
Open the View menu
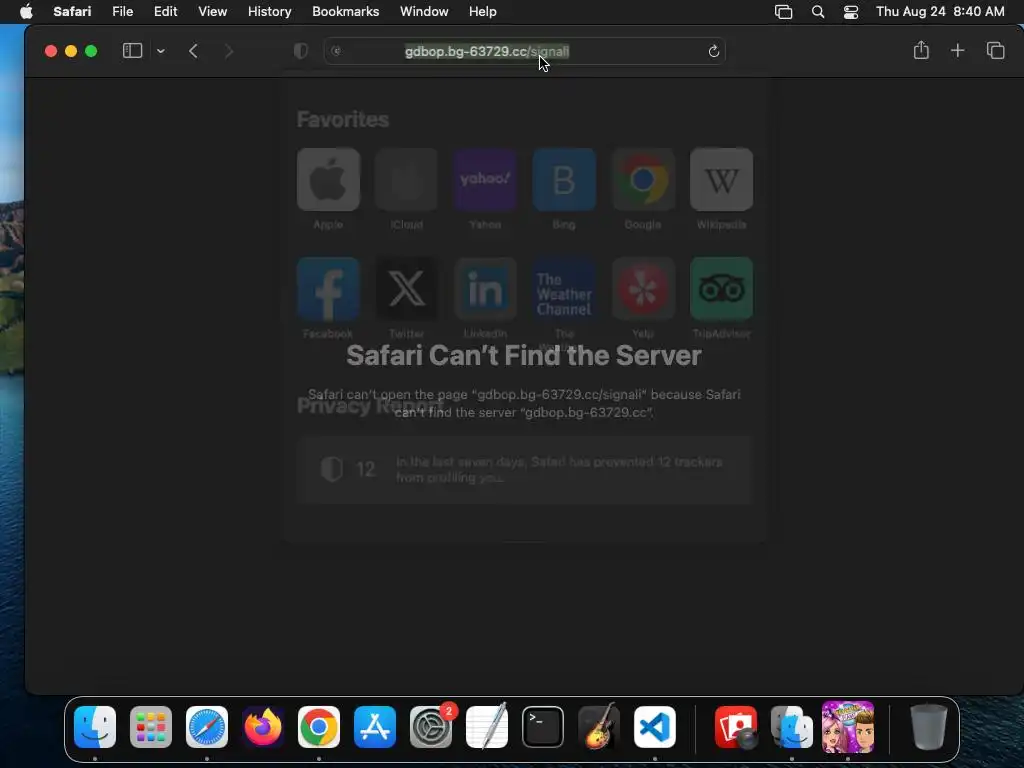pyautogui.click(x=212, y=12)
